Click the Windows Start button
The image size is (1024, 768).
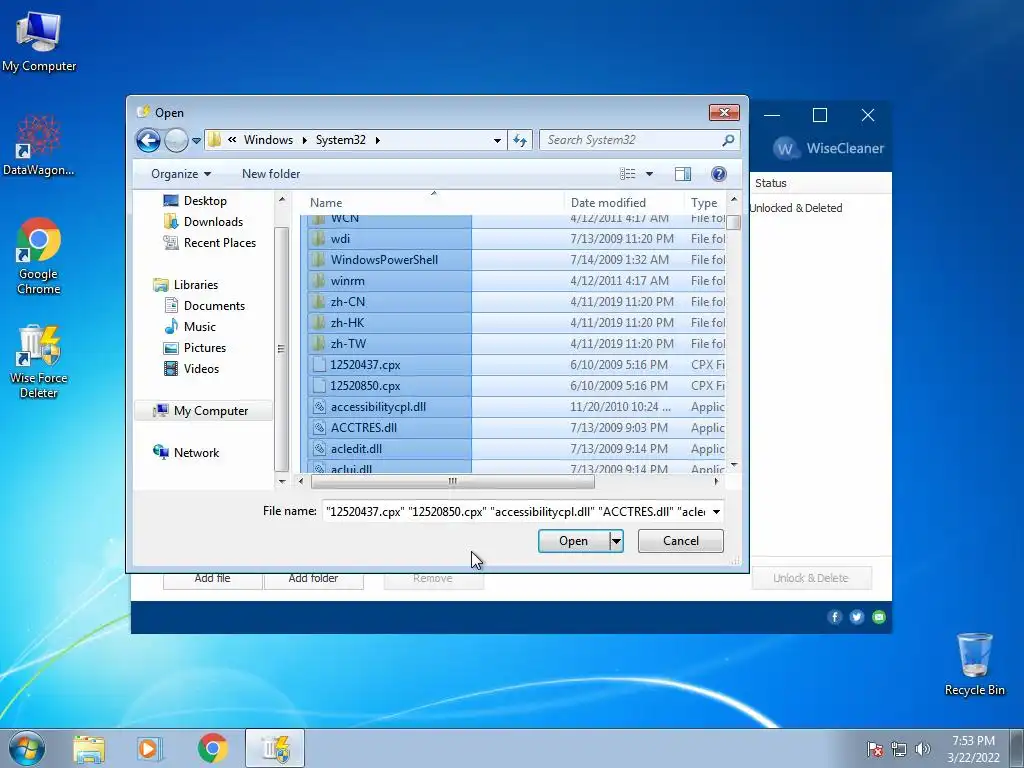tap(27, 748)
